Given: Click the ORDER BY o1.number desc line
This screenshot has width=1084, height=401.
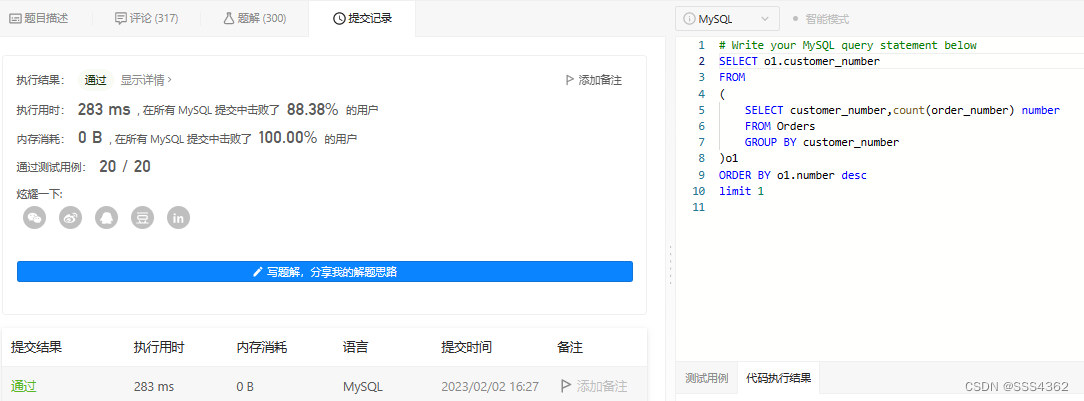Looking at the screenshot, I should pos(792,175).
